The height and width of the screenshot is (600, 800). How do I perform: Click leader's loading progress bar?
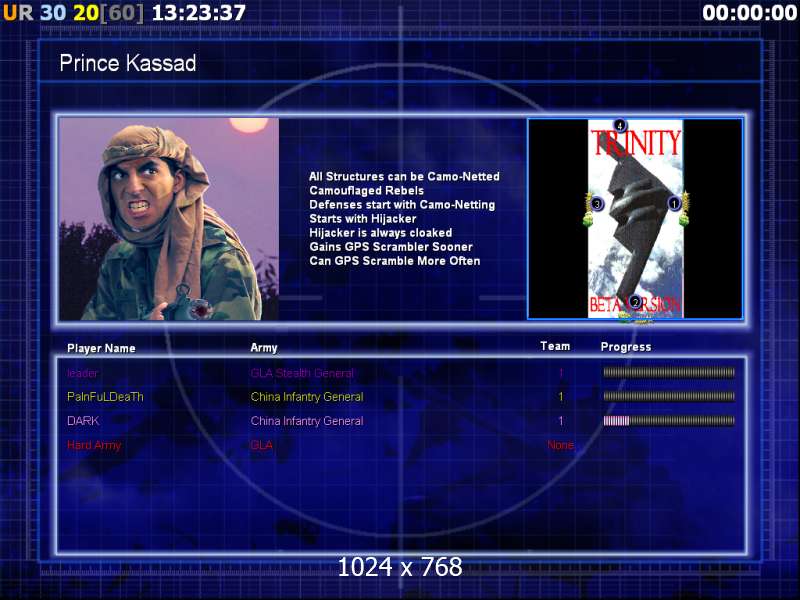click(x=668, y=373)
